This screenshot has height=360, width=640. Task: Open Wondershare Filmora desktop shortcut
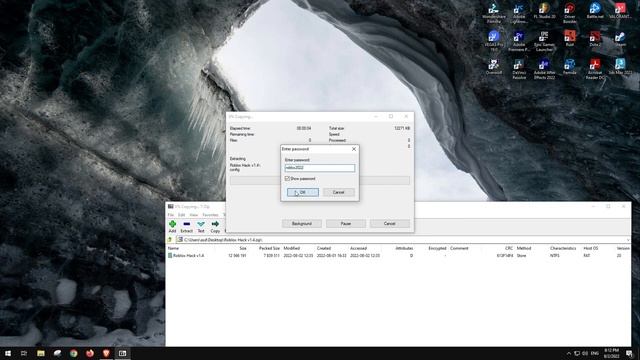coord(494,13)
